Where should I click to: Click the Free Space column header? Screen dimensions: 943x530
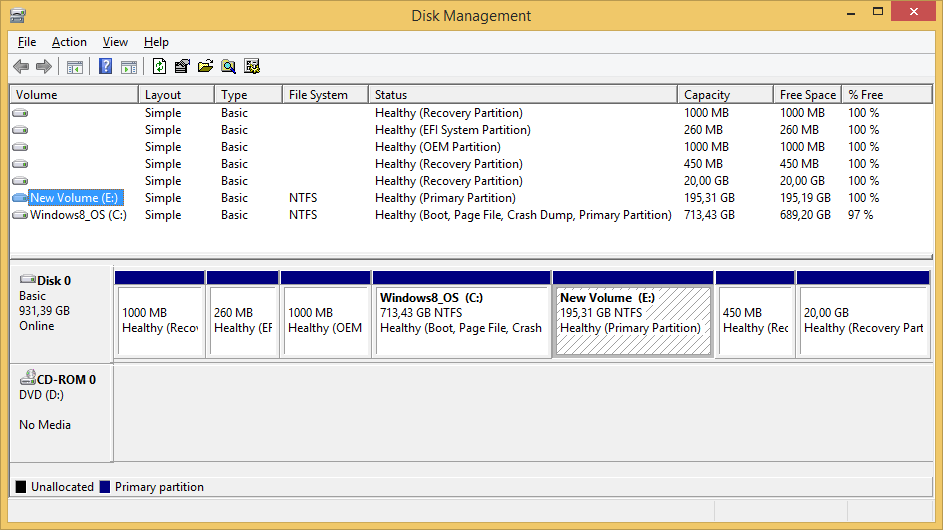tap(807, 95)
